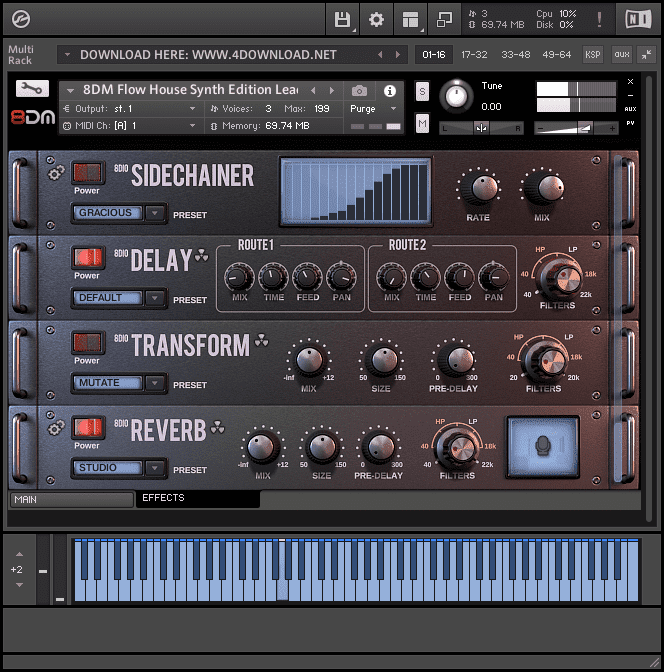This screenshot has height=672, width=664.
Task: Click the Delay randomize fan icon
Action: (201, 256)
